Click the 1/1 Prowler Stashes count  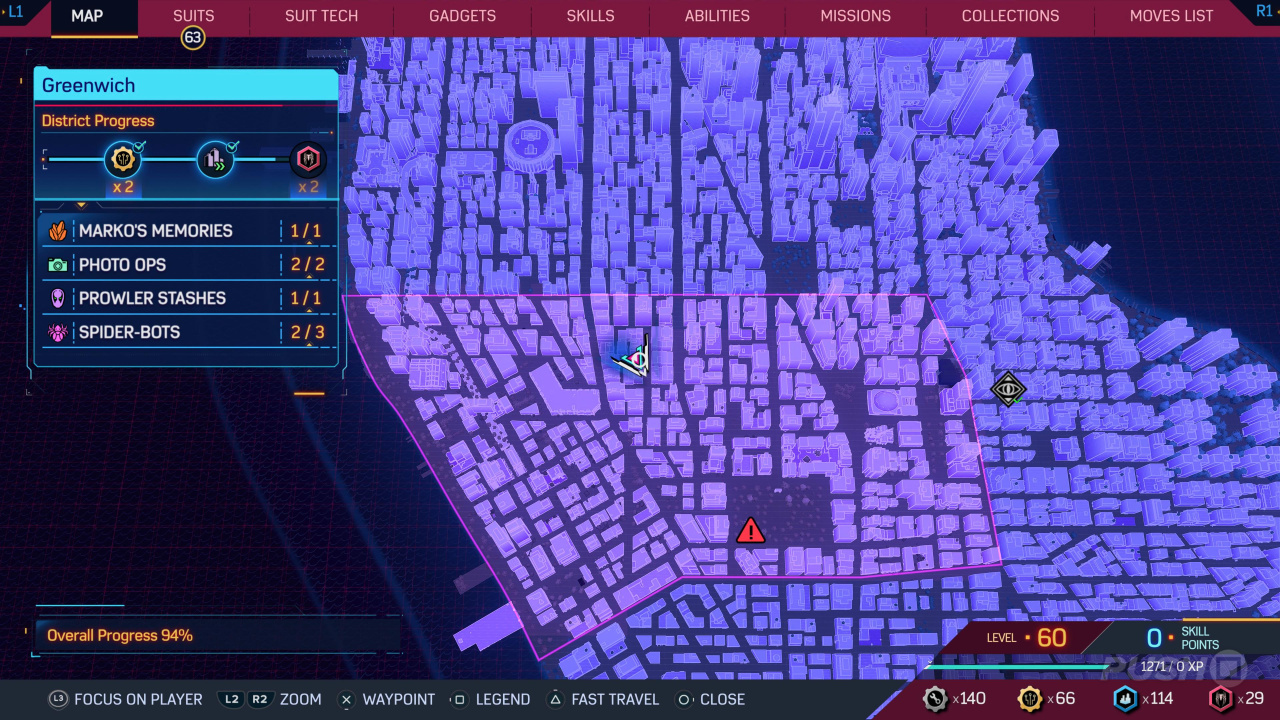click(x=306, y=298)
